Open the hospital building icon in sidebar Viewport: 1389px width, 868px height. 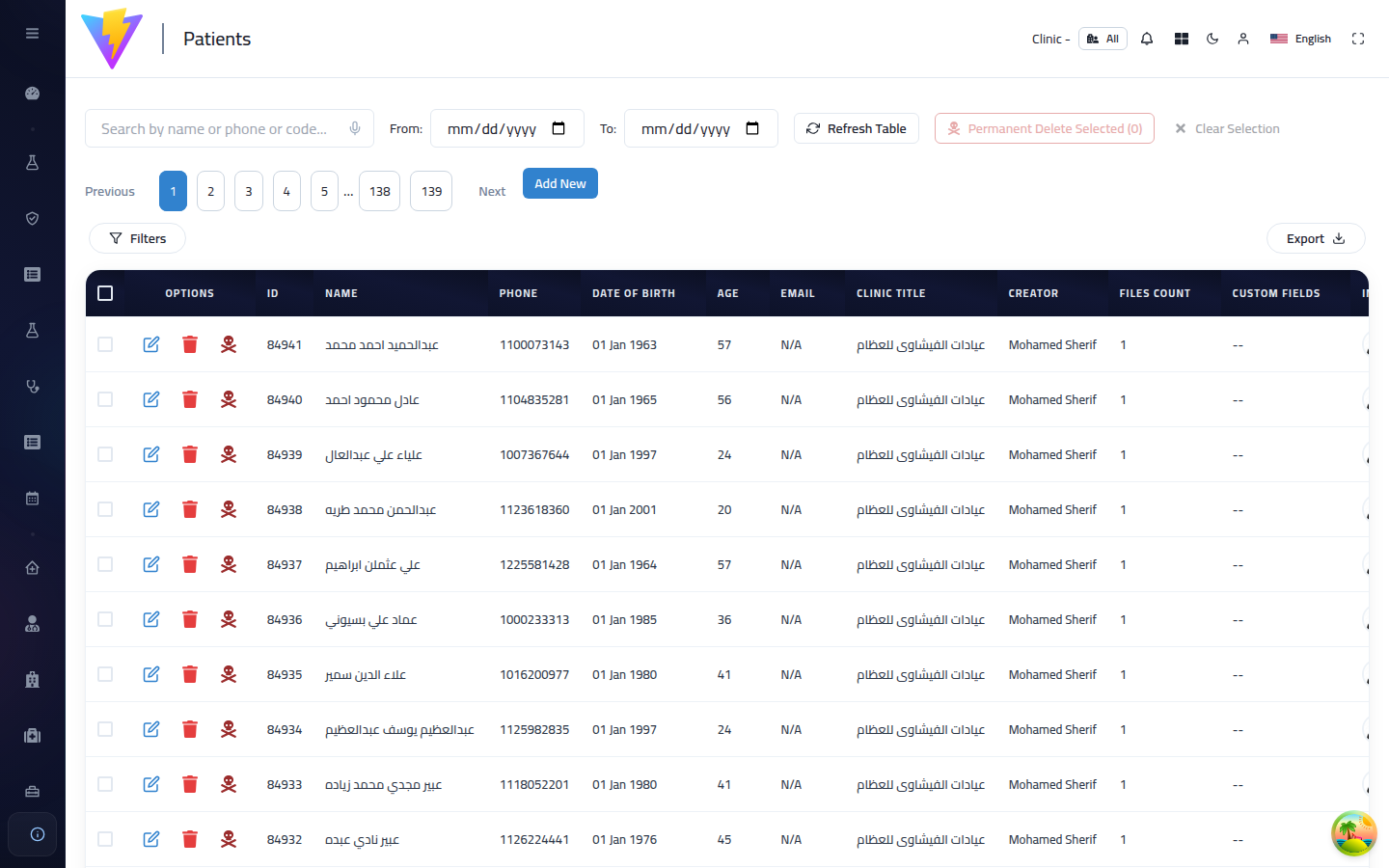[x=32, y=680]
